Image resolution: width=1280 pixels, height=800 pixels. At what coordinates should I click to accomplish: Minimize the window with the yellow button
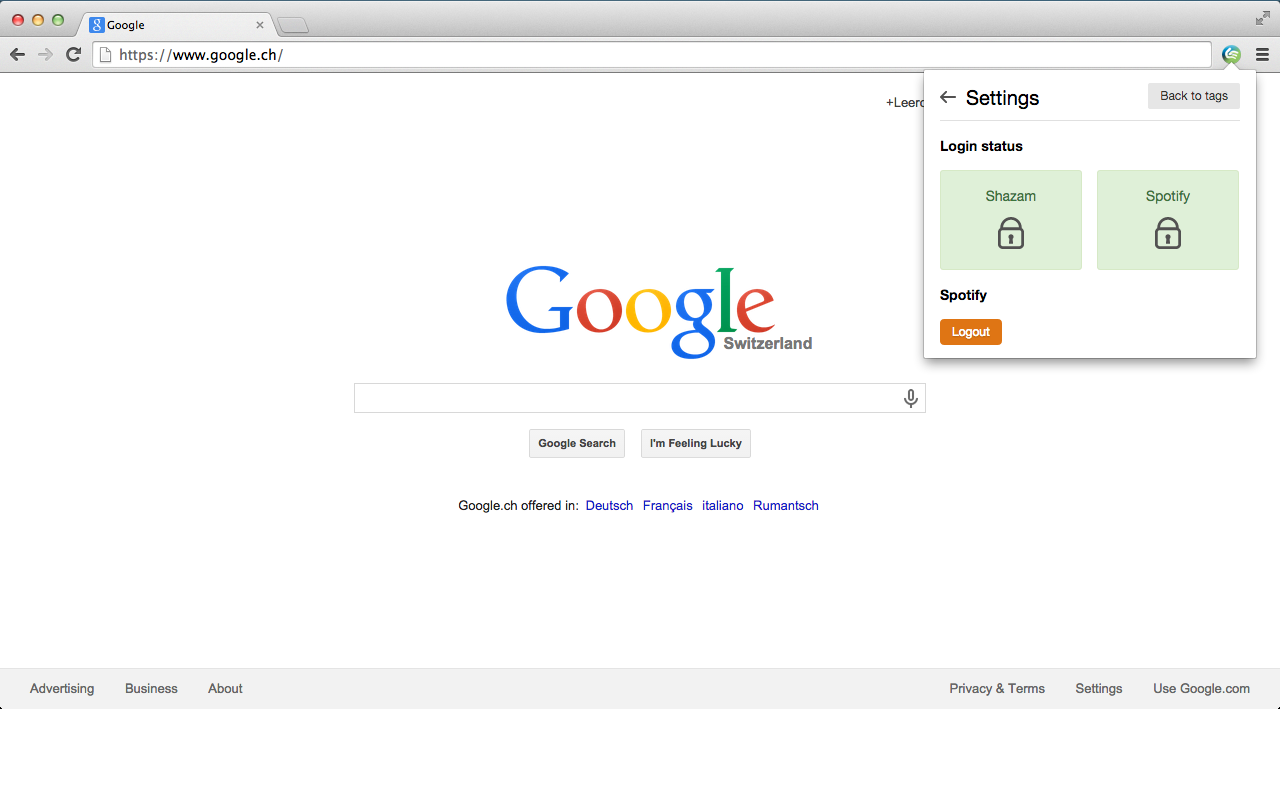[x=38, y=20]
